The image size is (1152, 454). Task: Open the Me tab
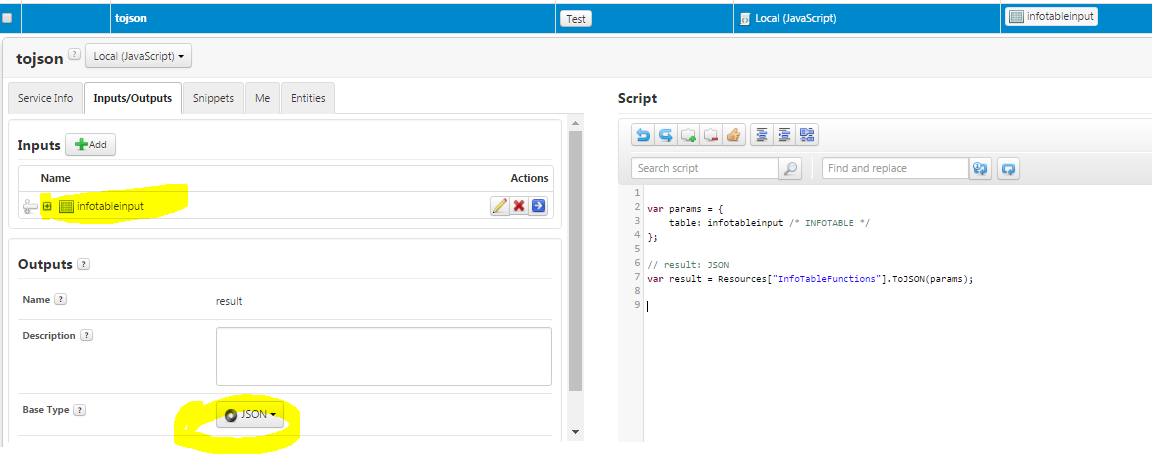[262, 98]
